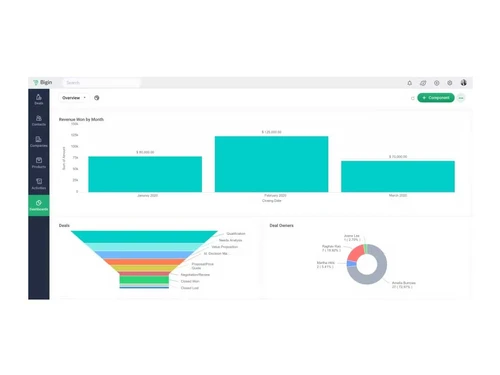
Task: Click the yellow Proposal/Price Quote funnel band
Action: [x=144, y=268]
